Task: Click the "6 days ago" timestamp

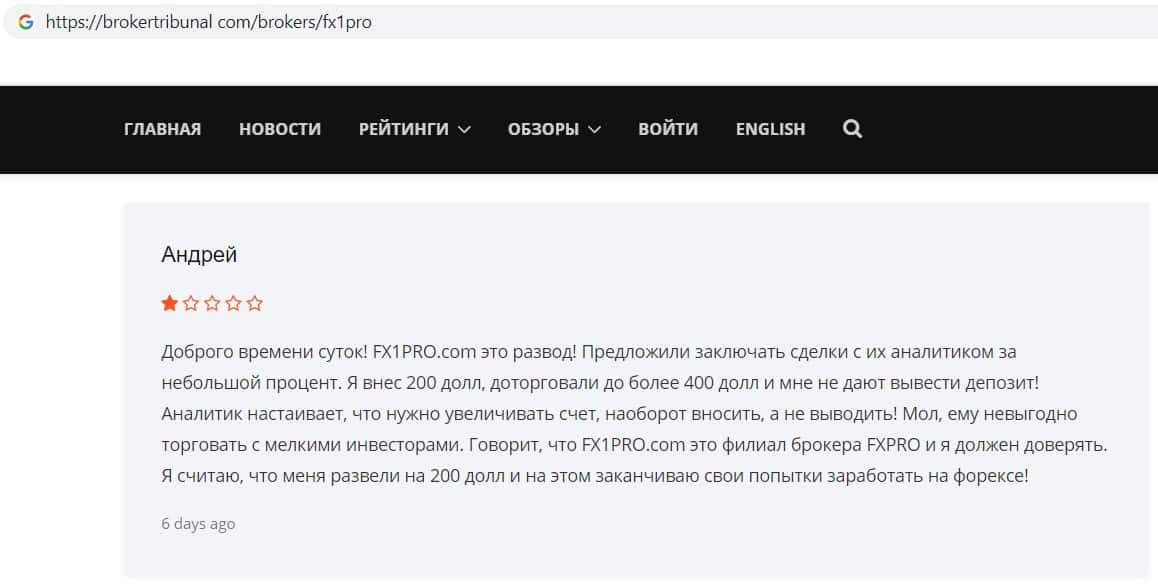Action: coord(198,524)
